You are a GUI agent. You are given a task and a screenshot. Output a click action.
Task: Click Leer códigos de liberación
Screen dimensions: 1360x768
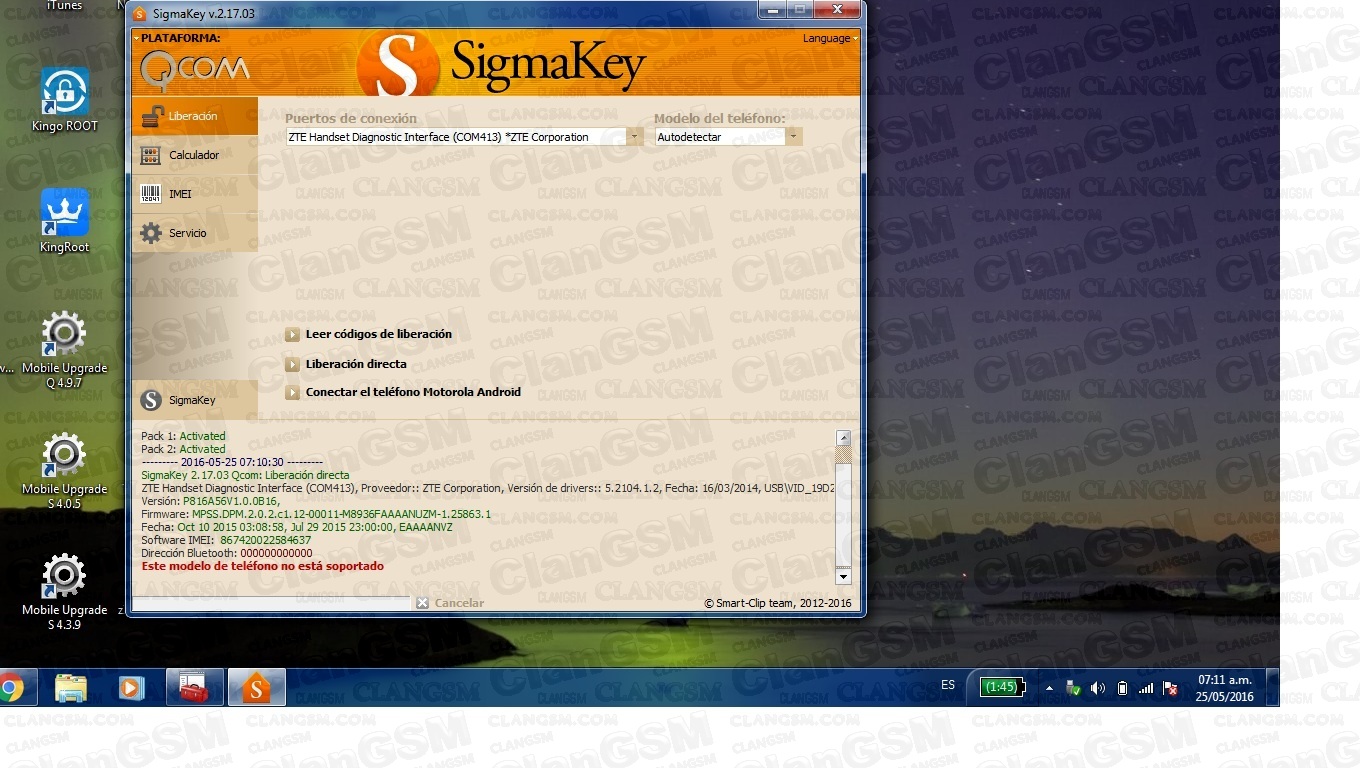click(368, 334)
